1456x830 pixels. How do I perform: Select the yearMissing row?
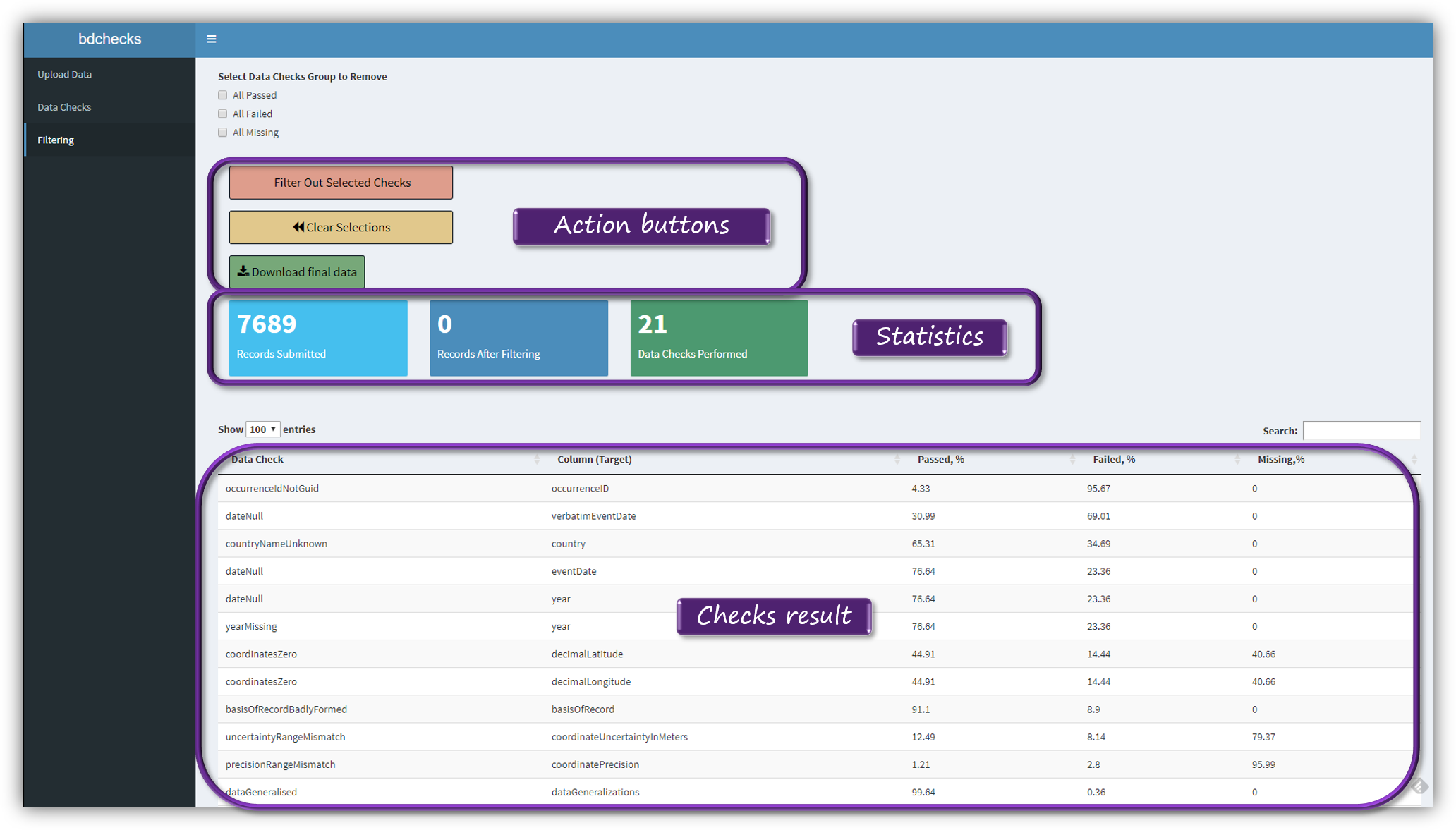[818, 626]
